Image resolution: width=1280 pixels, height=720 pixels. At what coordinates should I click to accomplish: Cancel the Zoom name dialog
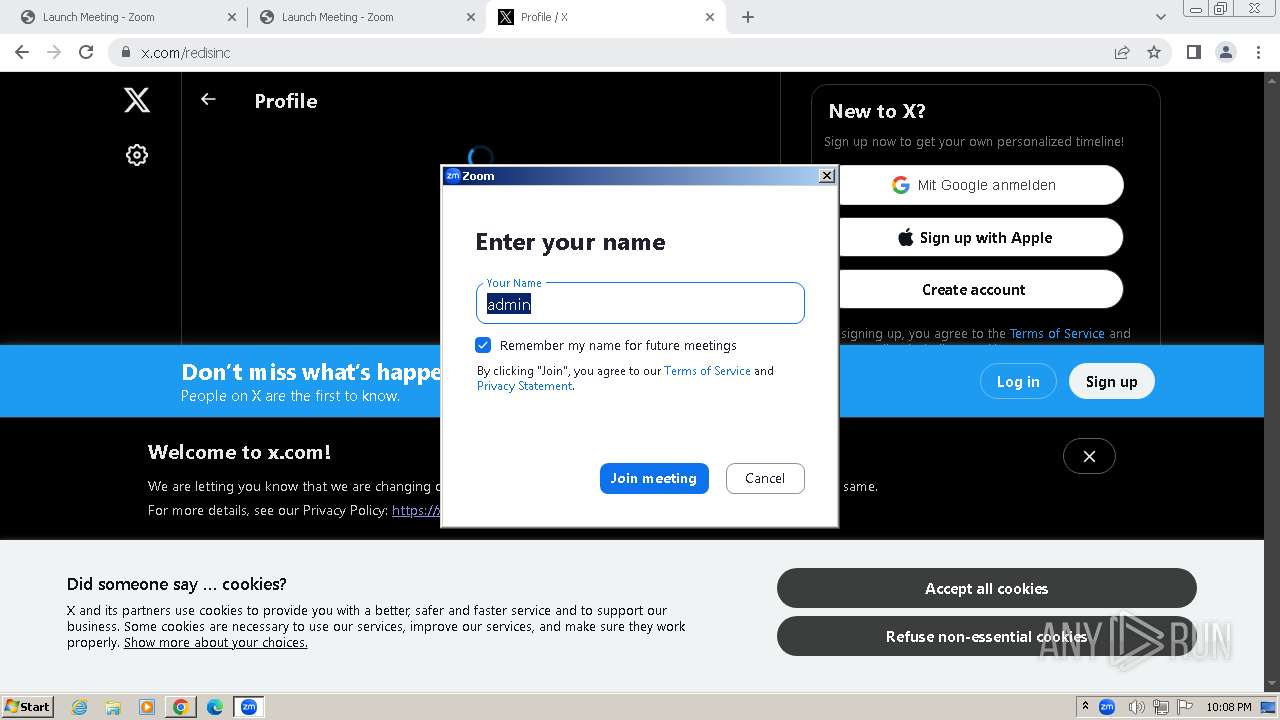[x=765, y=478]
